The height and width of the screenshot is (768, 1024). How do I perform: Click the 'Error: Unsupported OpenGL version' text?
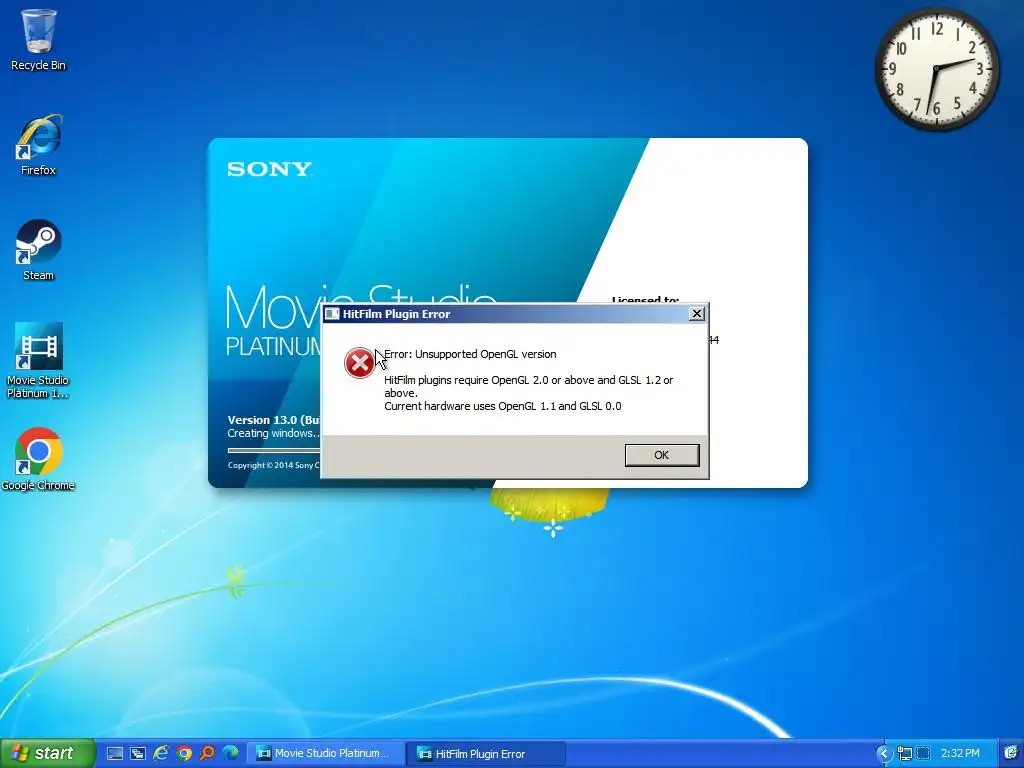point(470,354)
